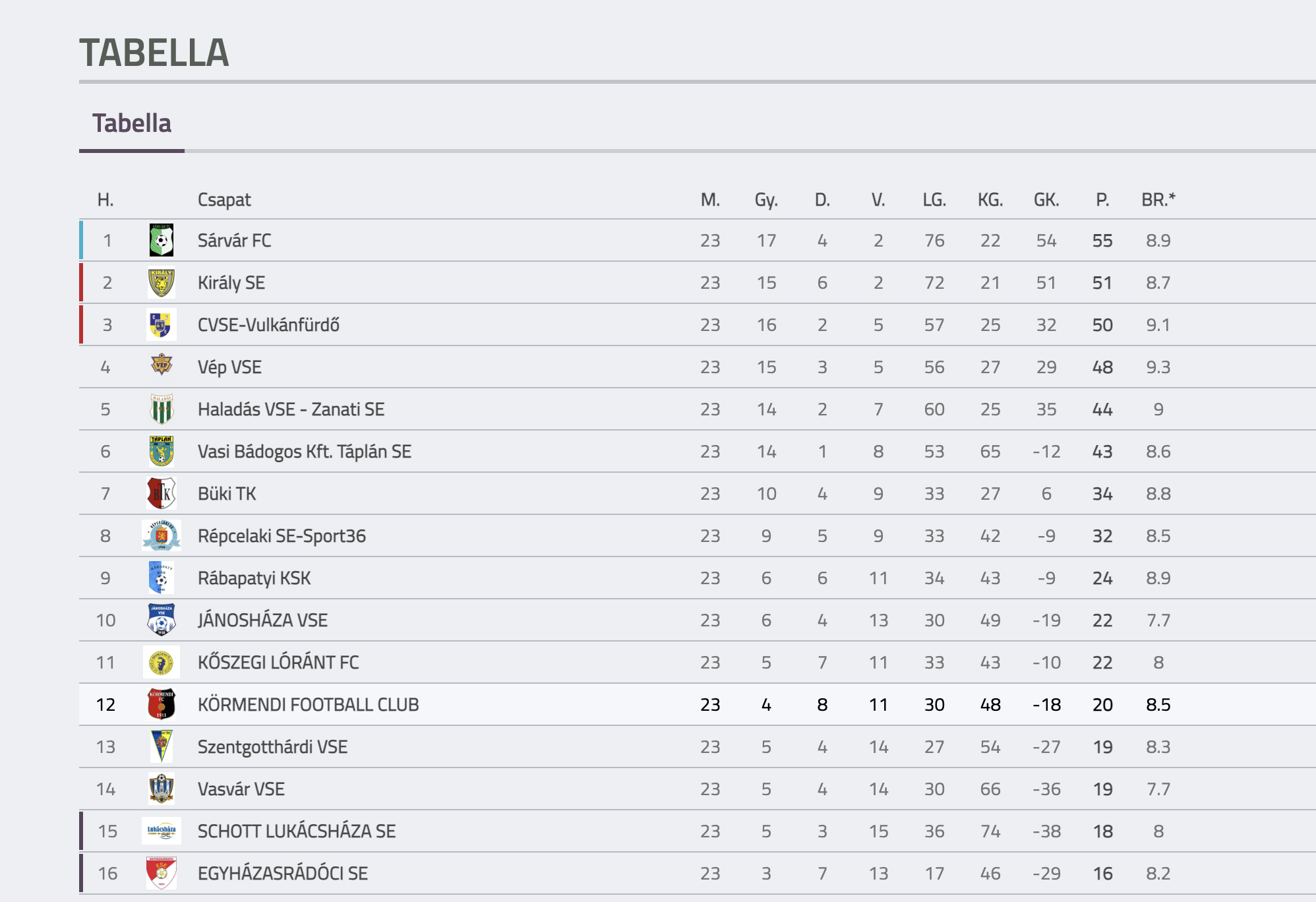Click the Egyházasrádóci SE team logo
The image size is (1316, 902).
(162, 874)
